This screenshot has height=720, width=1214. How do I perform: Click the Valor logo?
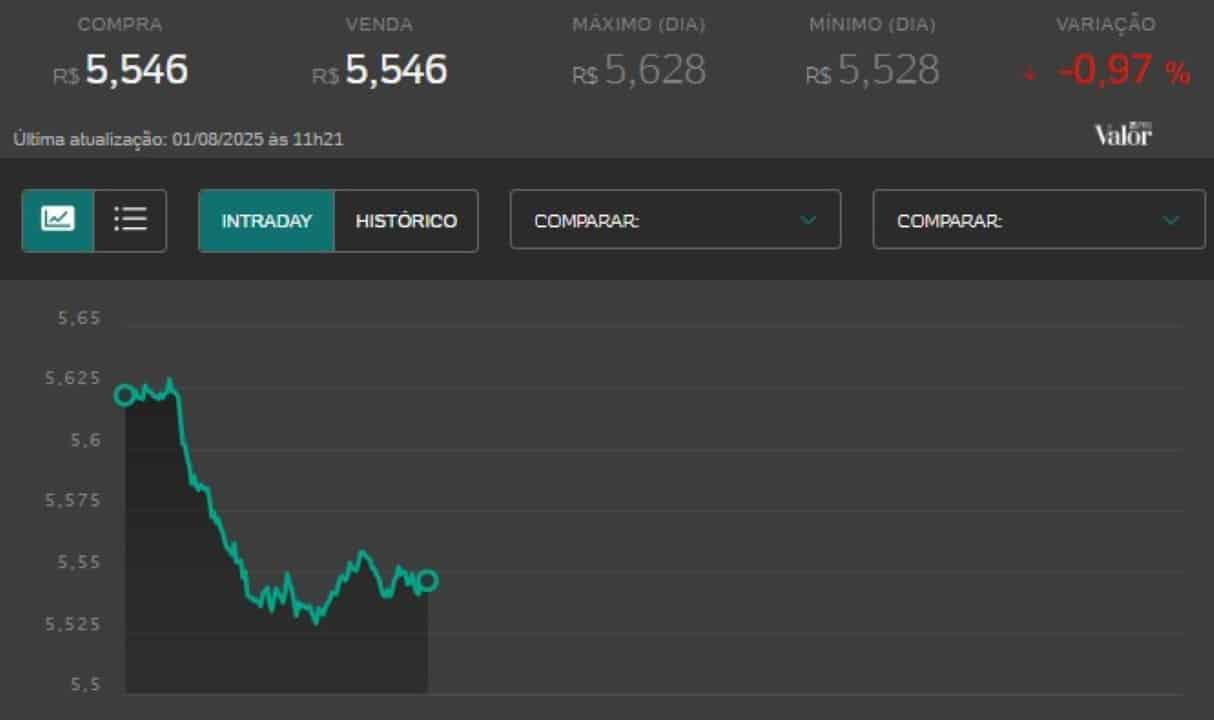(x=1123, y=135)
